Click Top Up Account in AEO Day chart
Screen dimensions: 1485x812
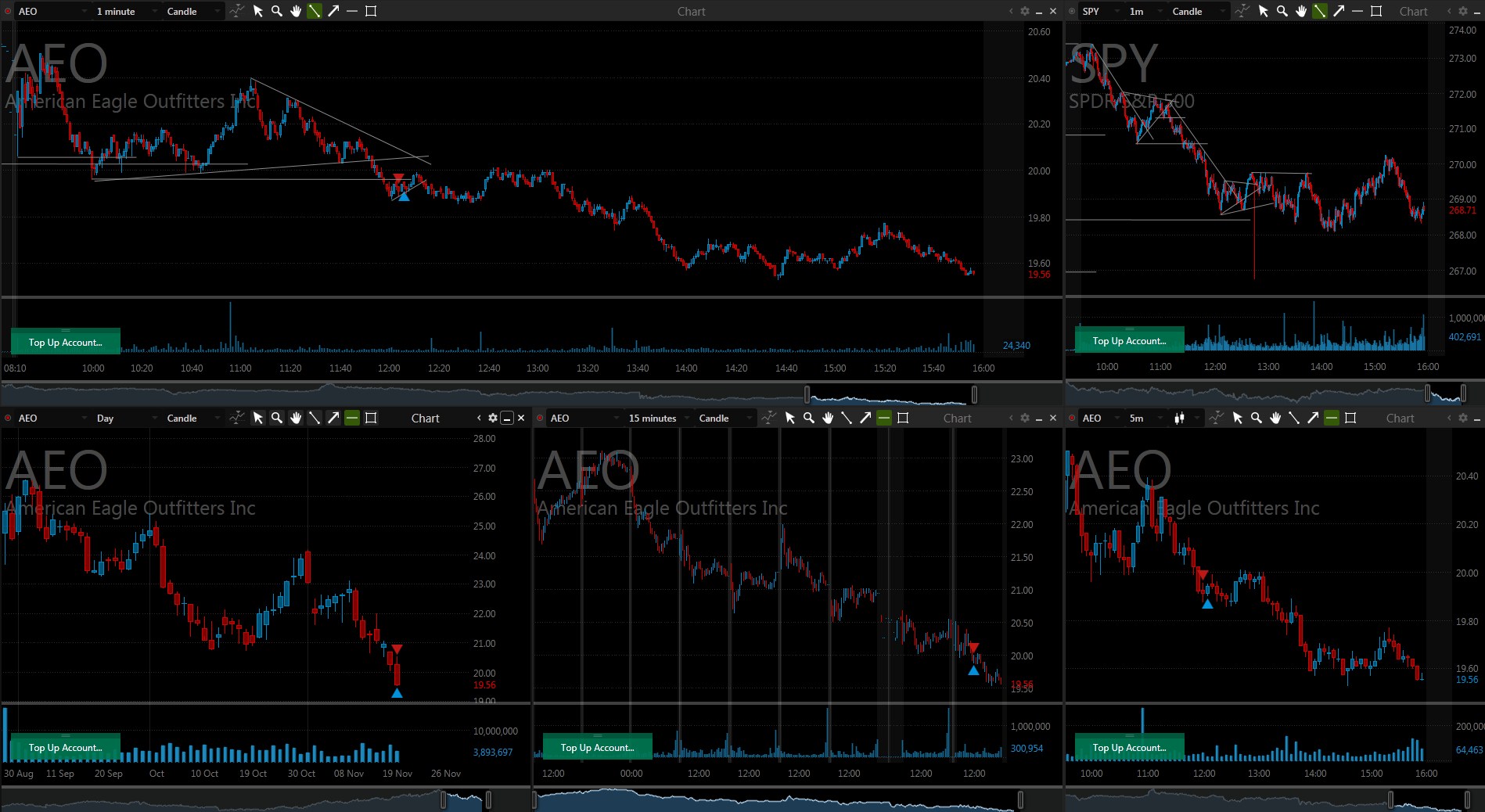[x=66, y=747]
